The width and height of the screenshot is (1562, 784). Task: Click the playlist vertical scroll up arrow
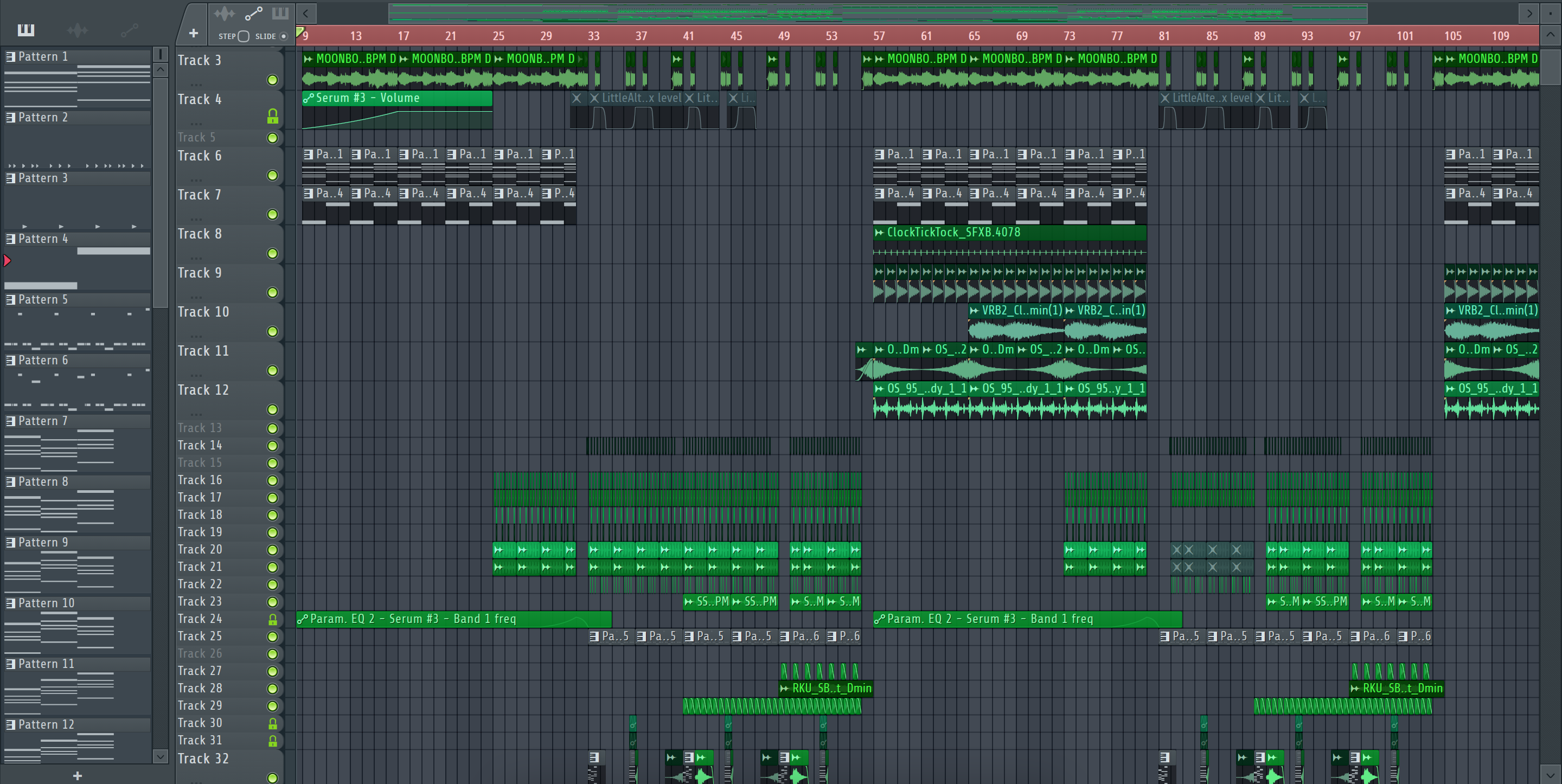(1550, 35)
